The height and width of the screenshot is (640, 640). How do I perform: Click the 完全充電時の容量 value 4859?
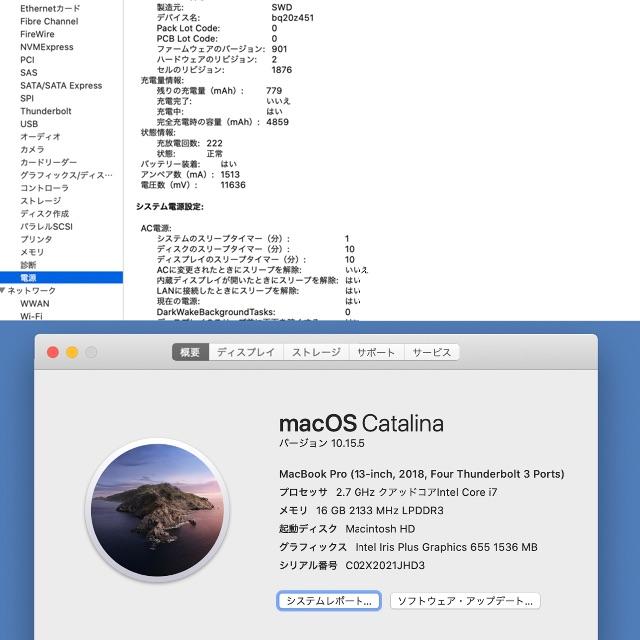point(278,122)
